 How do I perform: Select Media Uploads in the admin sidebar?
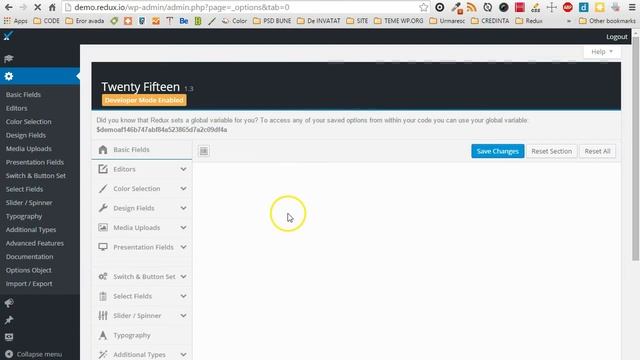29,149
